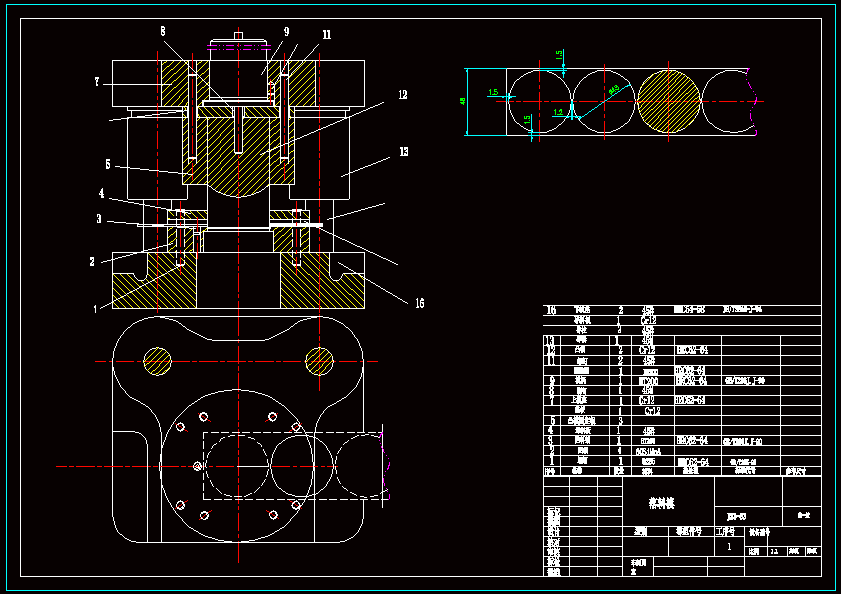
Task: Pick the diameter dimension on the strip circle
Action: click(x=614, y=89)
